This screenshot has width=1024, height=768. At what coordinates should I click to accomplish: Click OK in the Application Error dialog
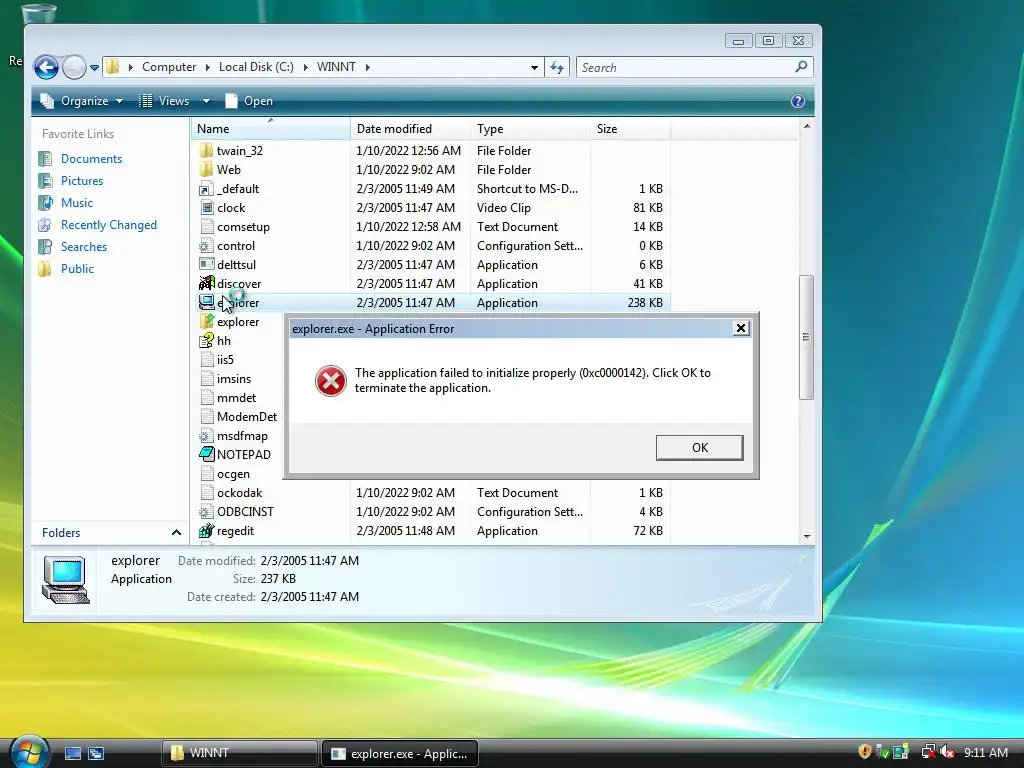699,448
